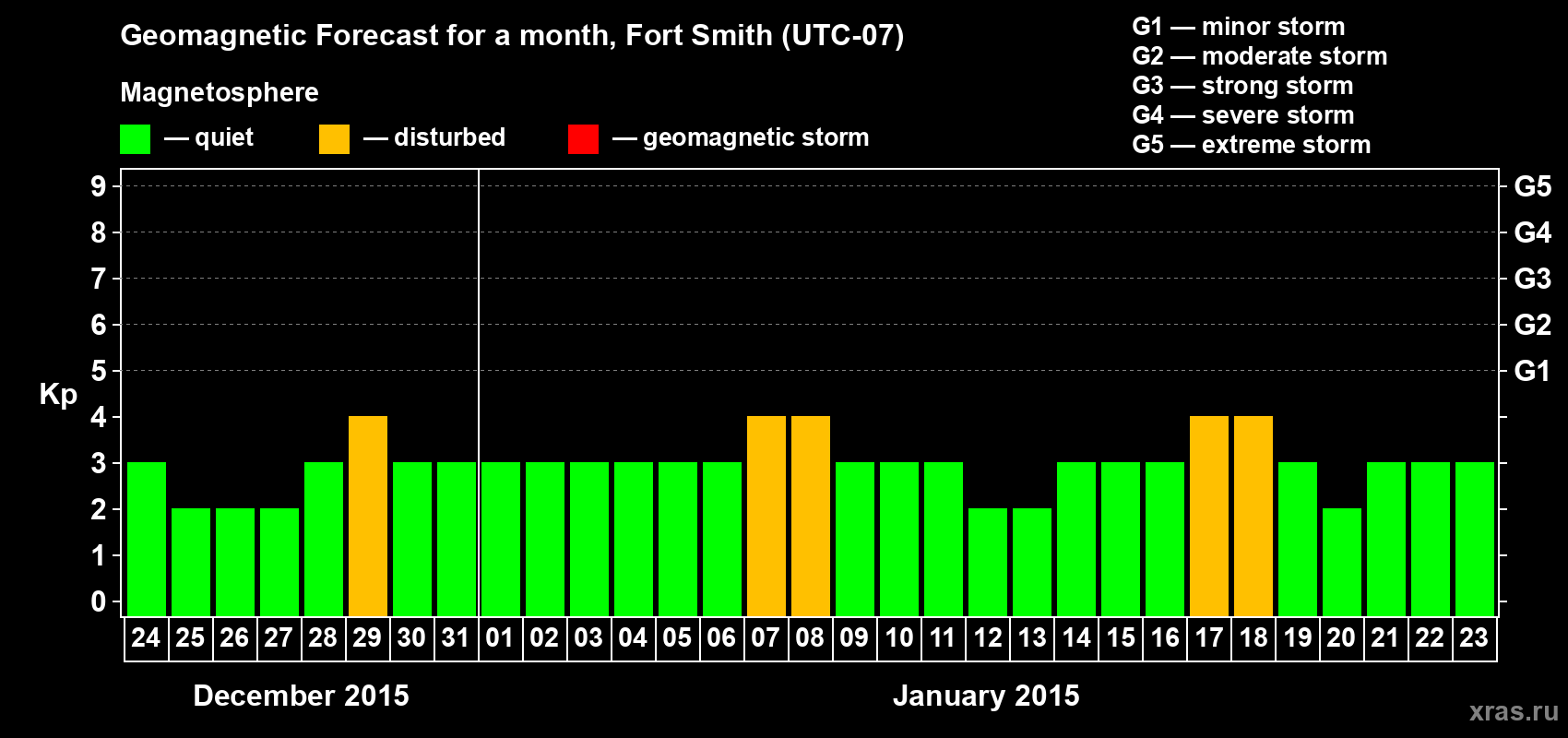Viewport: 1568px width, 738px height.
Task: Select the orange bar for January 07
Action: click(x=766, y=516)
